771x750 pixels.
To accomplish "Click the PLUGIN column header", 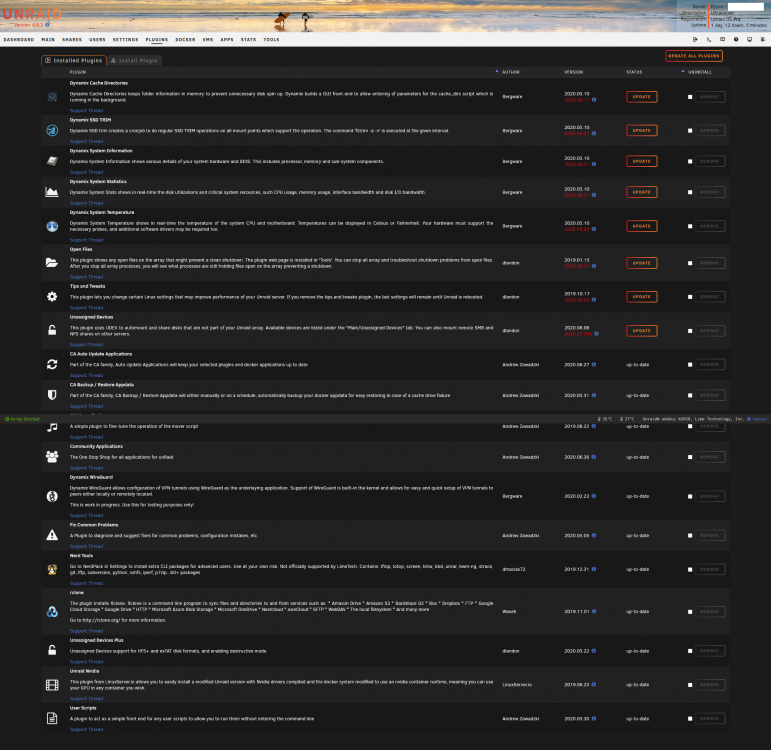I will tap(78, 72).
